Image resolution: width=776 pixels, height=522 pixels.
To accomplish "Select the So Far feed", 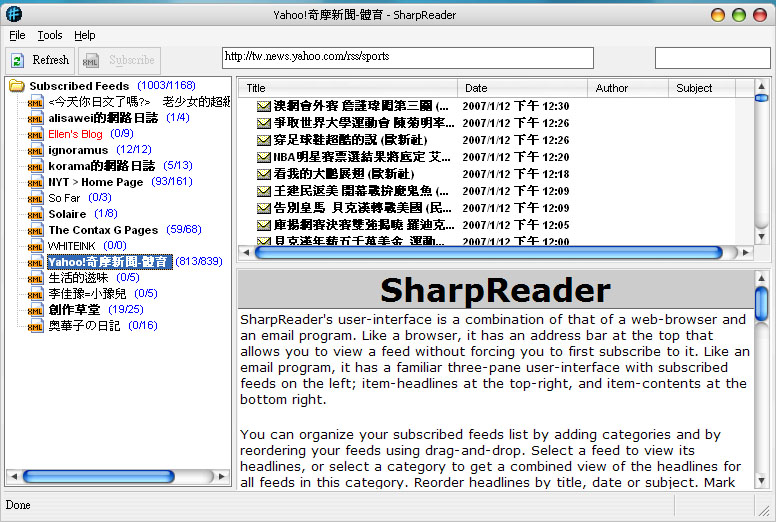I will coord(64,198).
